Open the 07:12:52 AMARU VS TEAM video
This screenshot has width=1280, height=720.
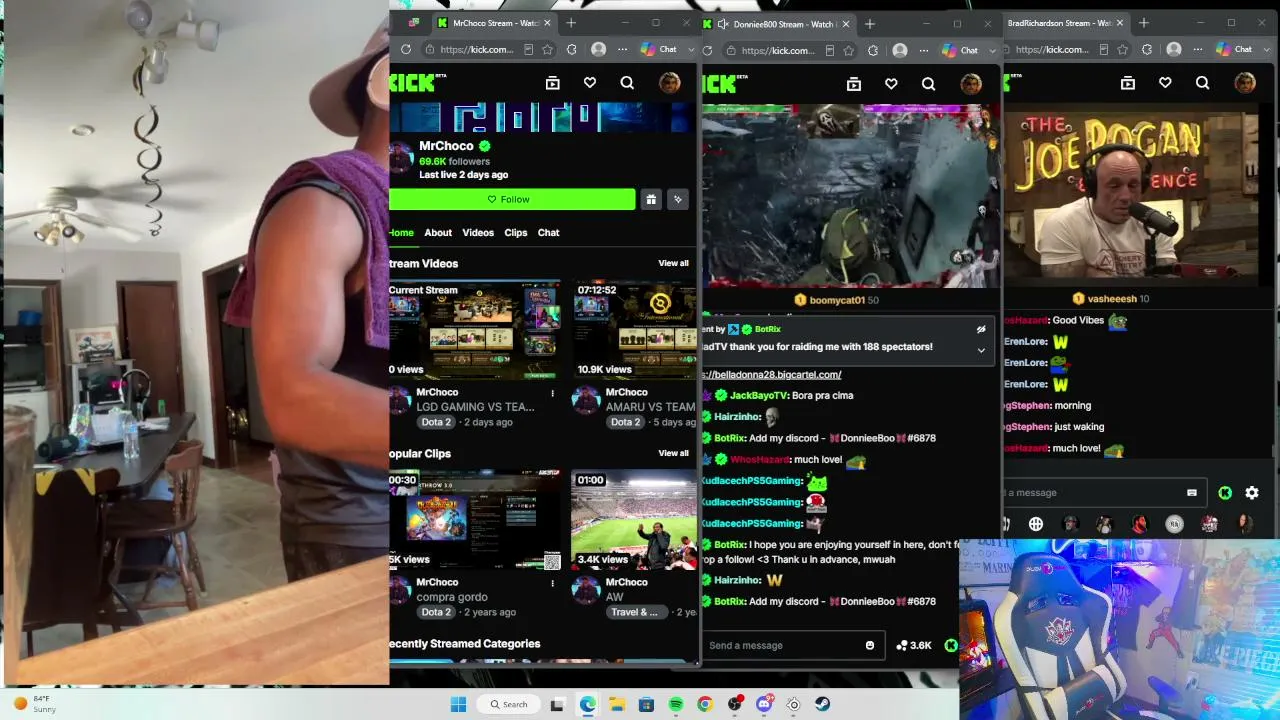click(x=634, y=330)
